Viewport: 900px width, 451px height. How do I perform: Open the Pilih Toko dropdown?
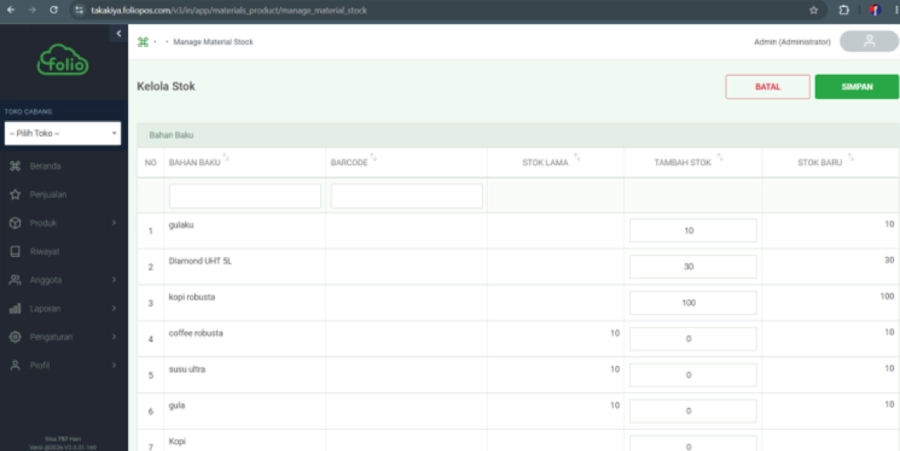63,133
